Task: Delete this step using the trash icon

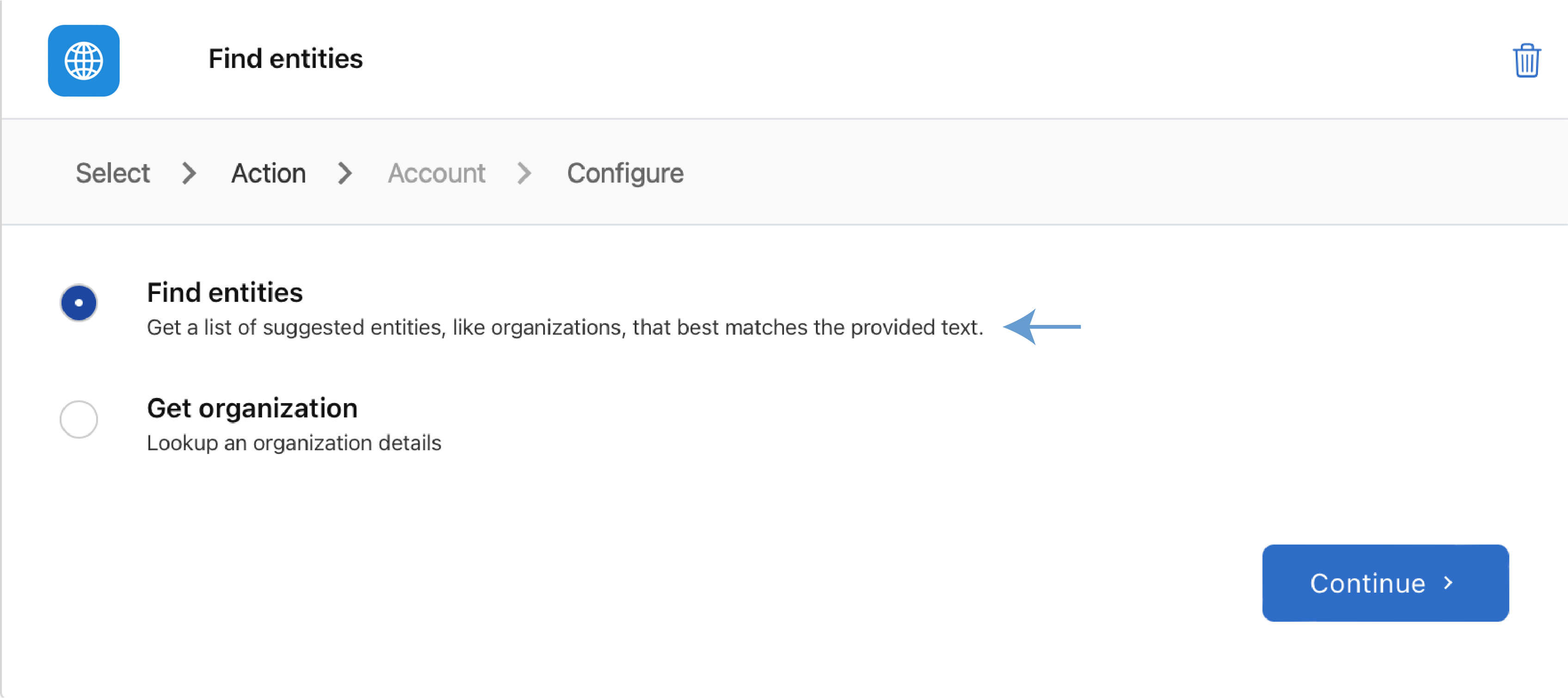Action: (1526, 60)
